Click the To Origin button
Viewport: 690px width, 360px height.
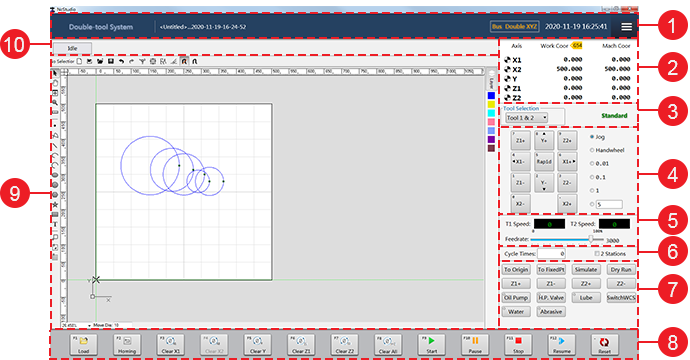click(x=516, y=269)
